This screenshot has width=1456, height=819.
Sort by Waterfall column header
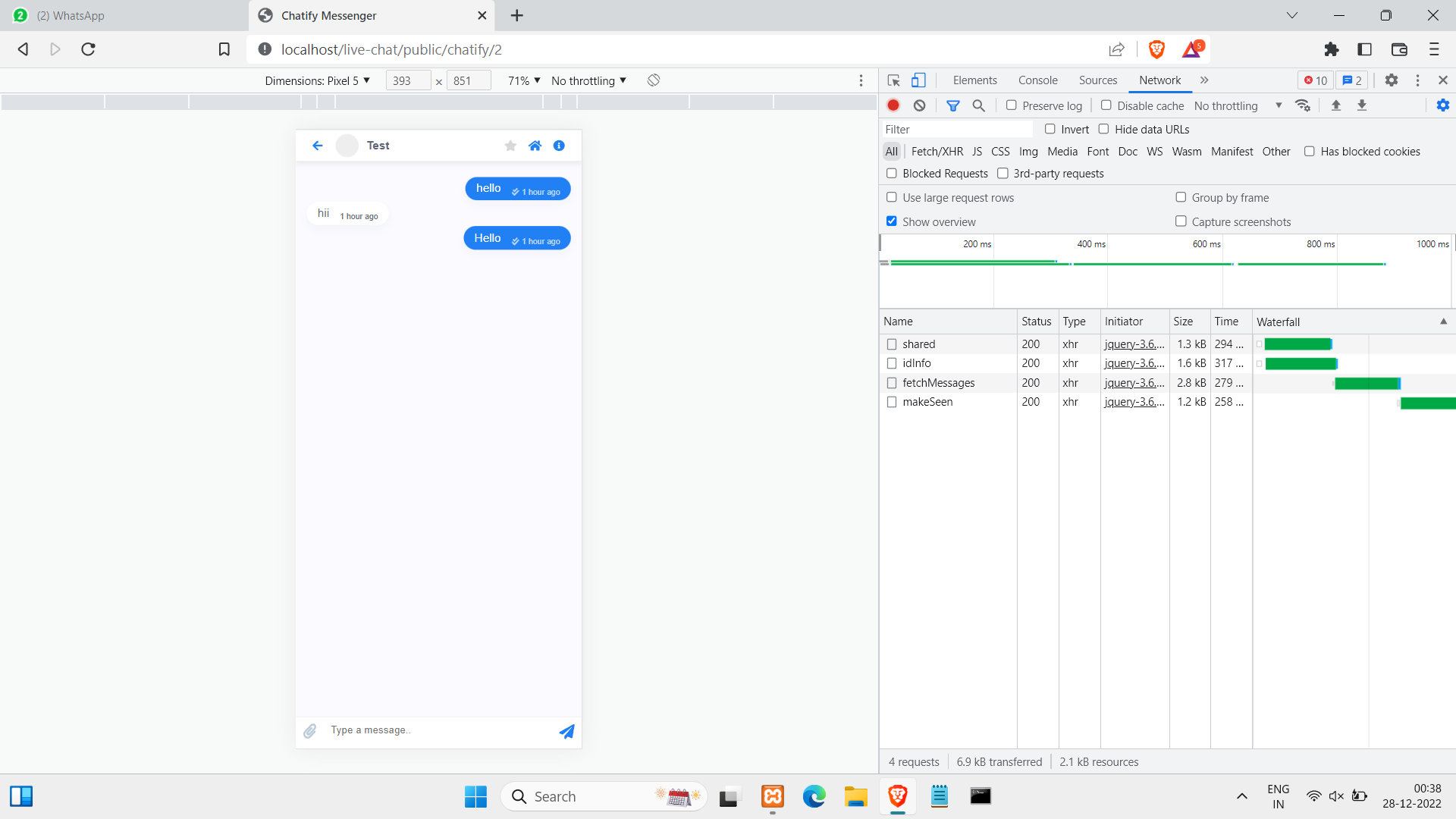[1353, 322]
